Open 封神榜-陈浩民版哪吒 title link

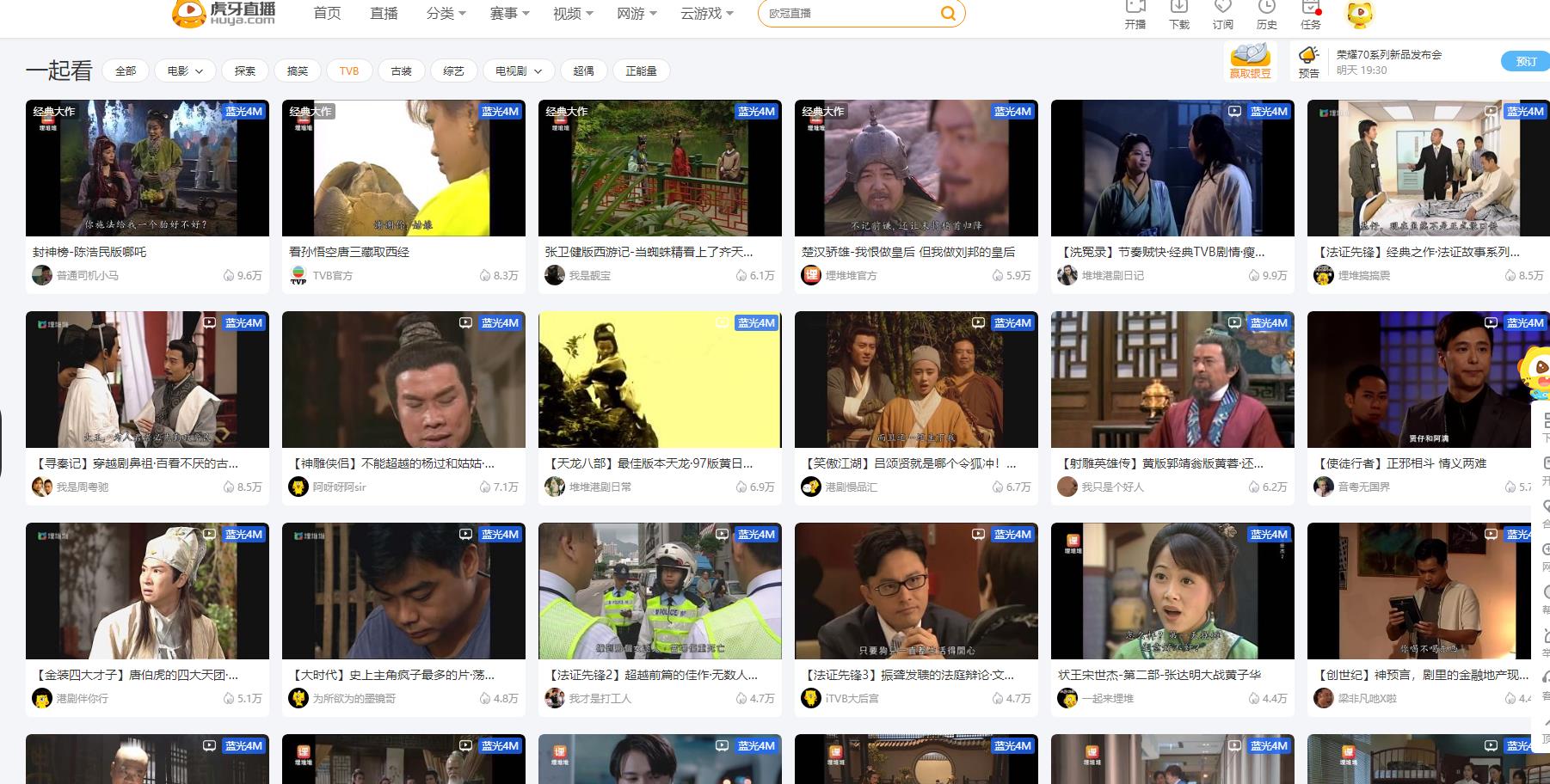point(89,252)
